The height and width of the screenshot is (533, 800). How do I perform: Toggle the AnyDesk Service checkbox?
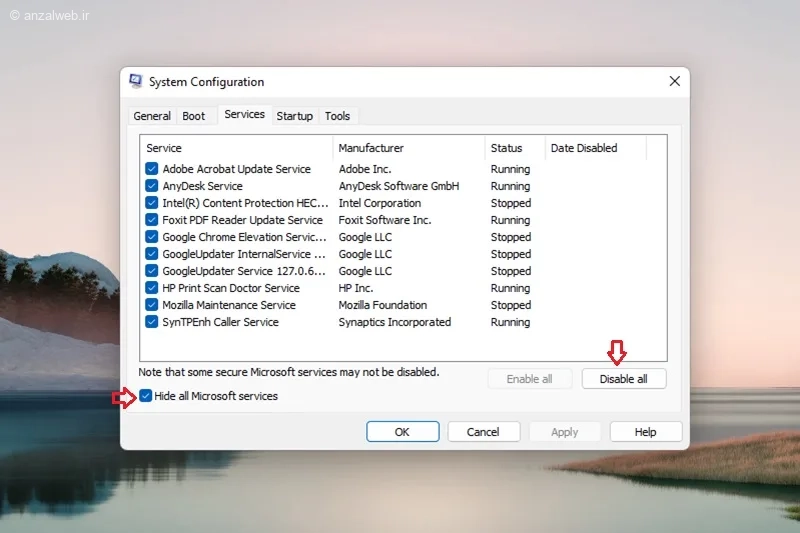152,186
